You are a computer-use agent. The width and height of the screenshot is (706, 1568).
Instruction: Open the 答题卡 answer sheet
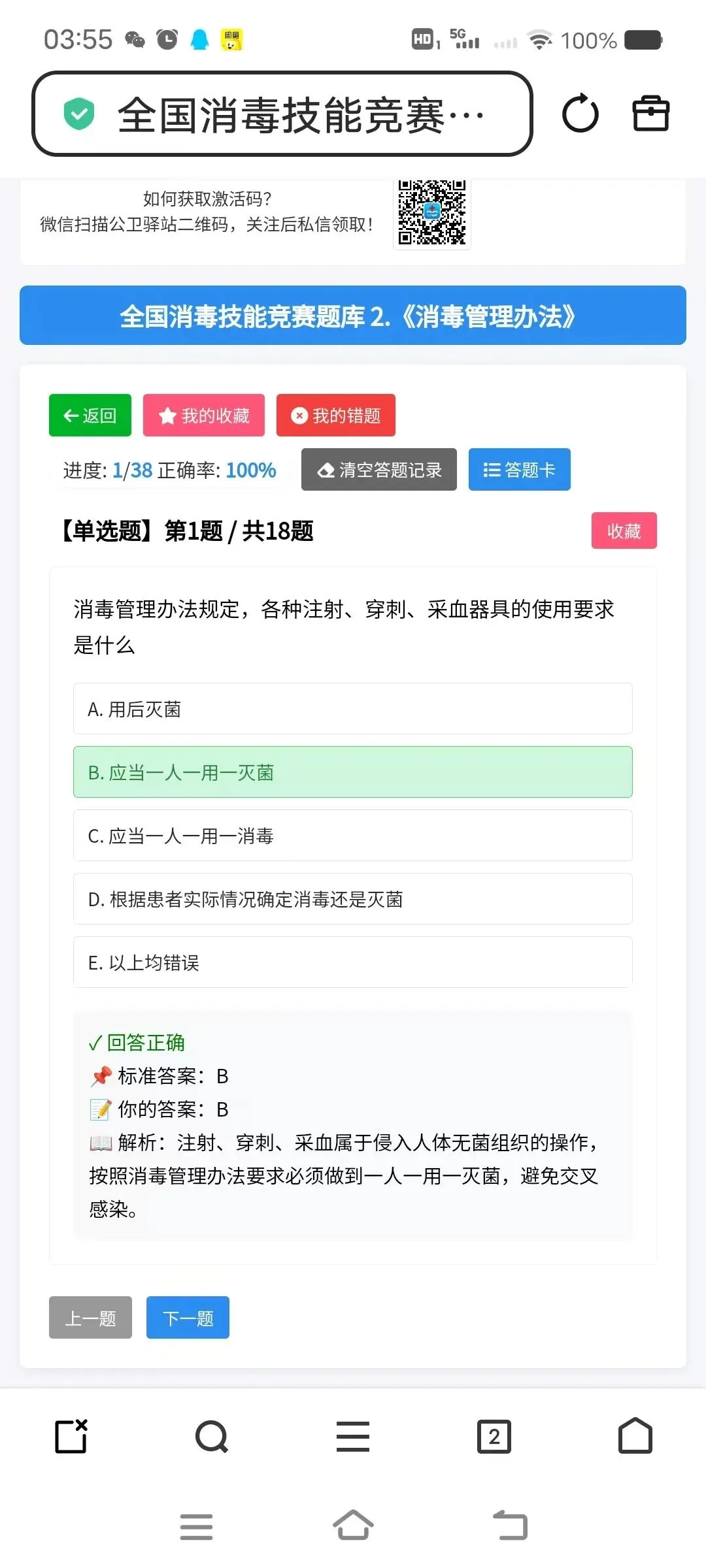coord(520,470)
